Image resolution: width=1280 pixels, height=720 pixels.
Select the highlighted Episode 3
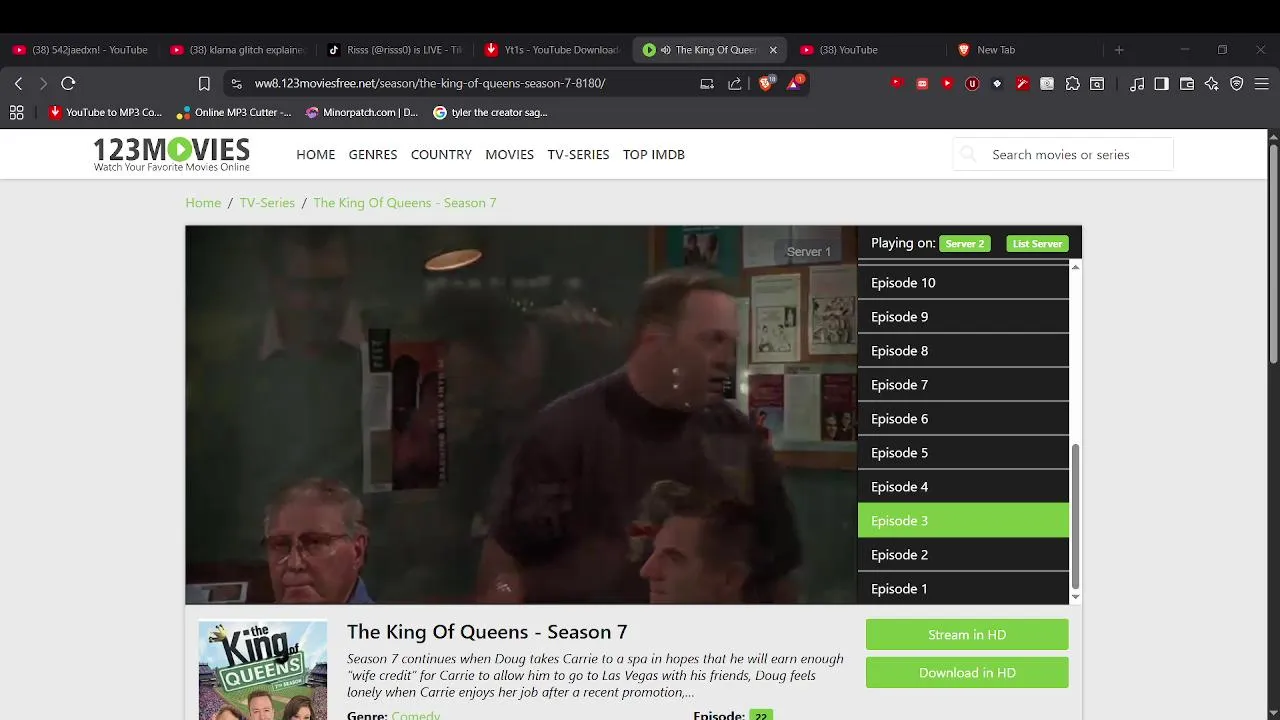(963, 521)
